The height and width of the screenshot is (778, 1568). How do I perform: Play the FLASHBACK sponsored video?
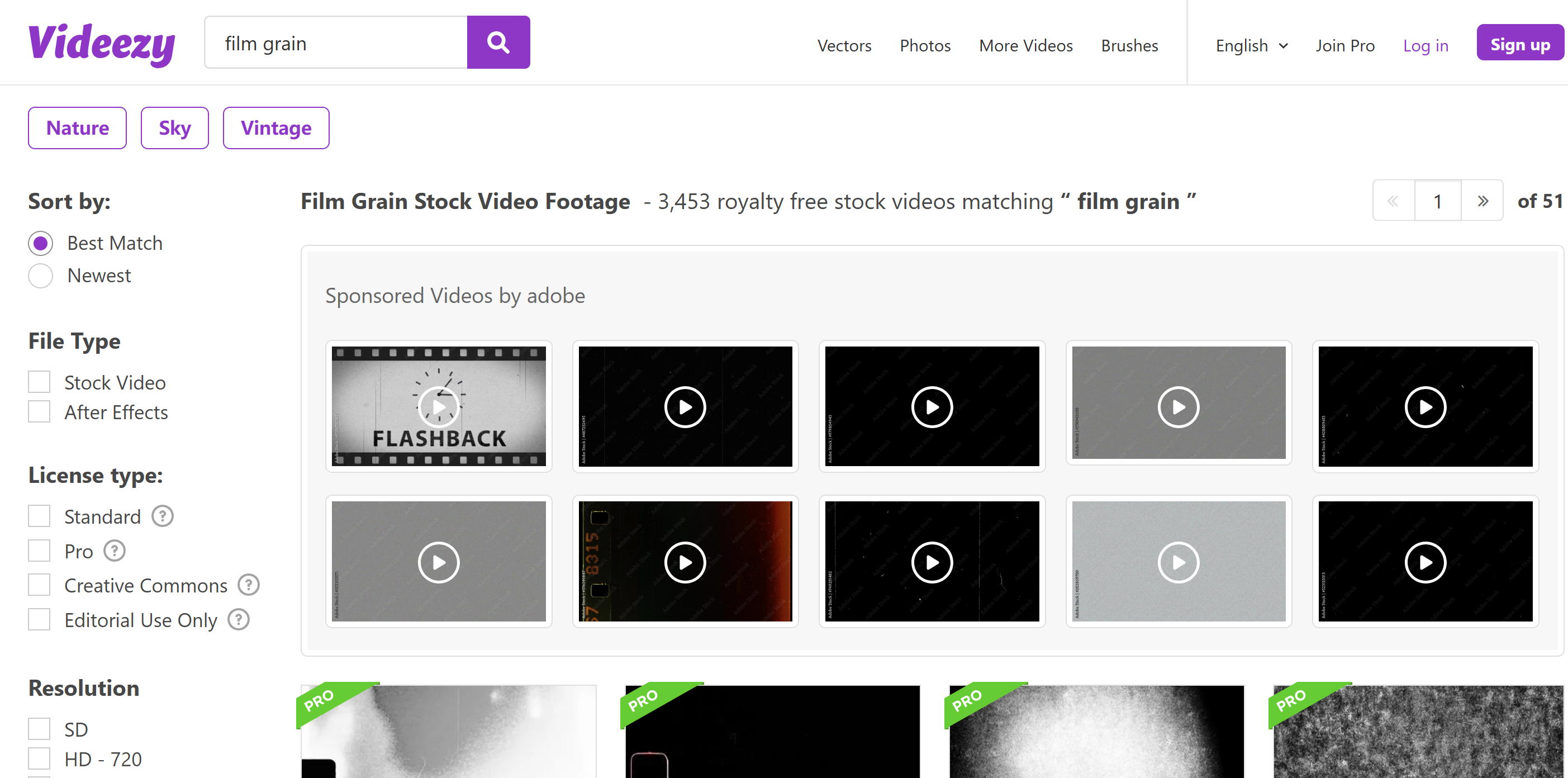pos(438,406)
